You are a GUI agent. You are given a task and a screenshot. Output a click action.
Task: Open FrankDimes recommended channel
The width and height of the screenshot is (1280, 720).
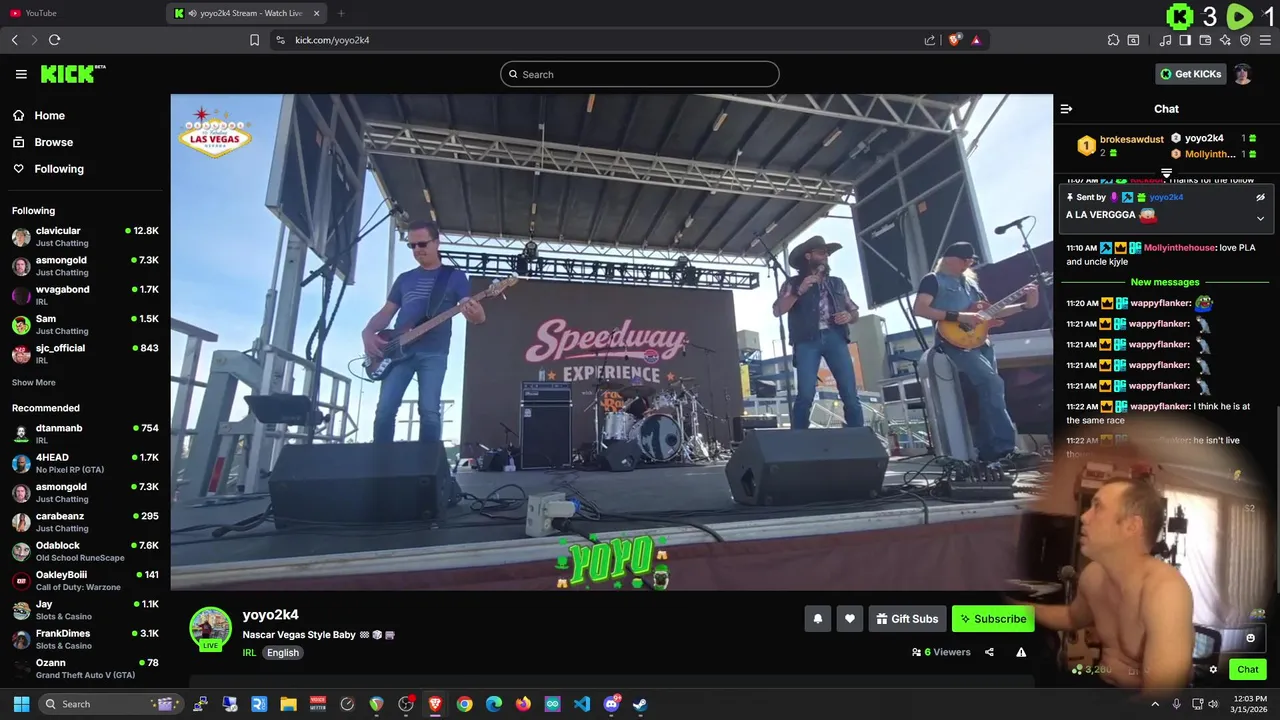(x=85, y=639)
